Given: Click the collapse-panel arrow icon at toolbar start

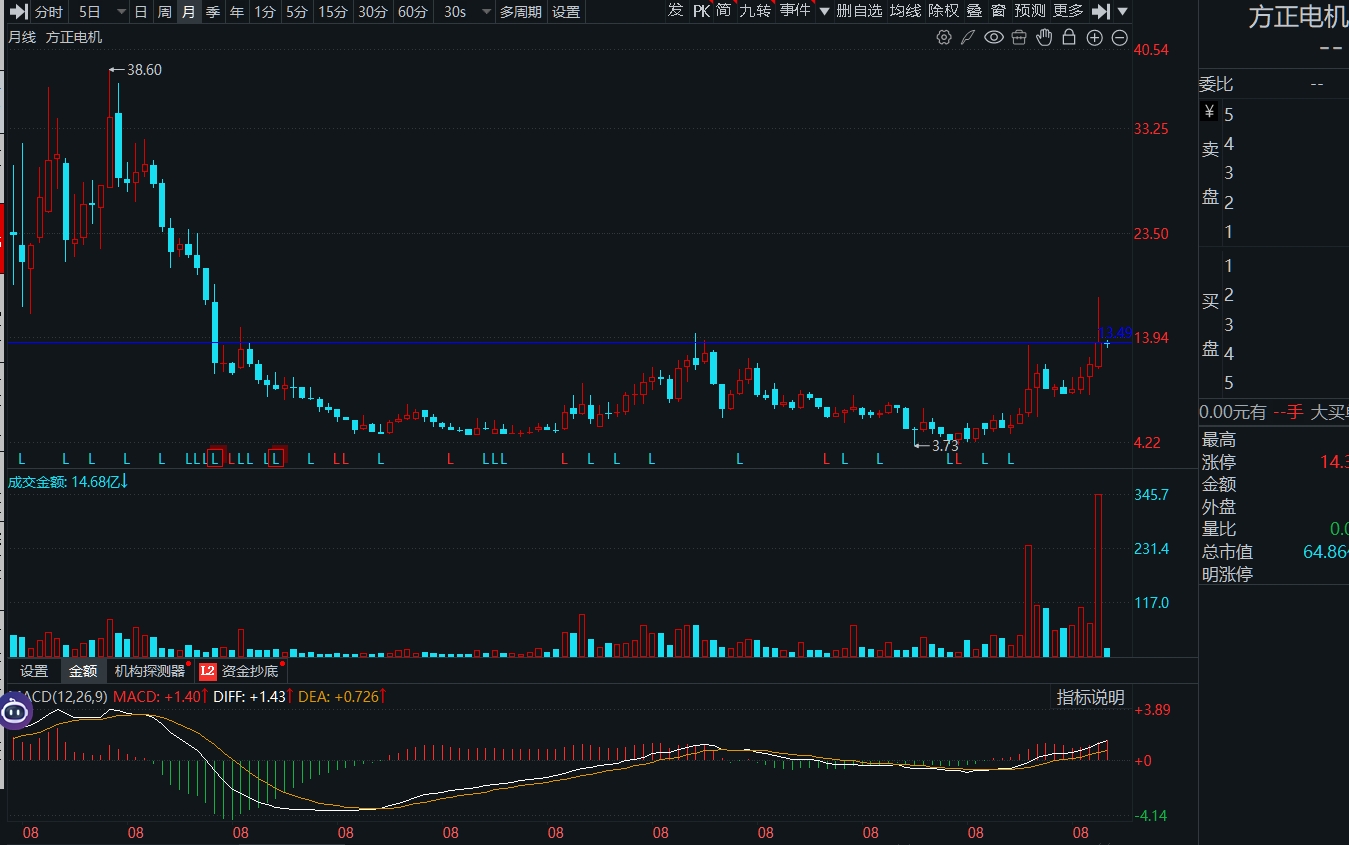Looking at the screenshot, I should 19,12.
